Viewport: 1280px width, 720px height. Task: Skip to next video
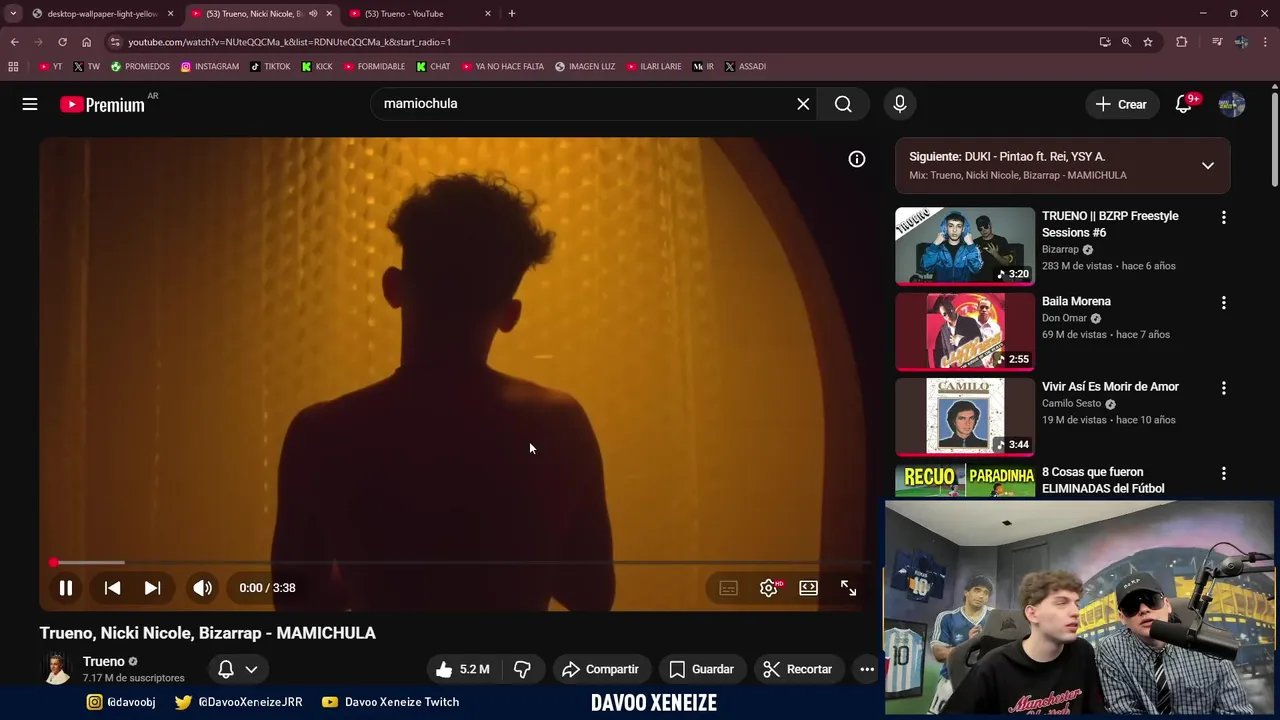pos(152,588)
